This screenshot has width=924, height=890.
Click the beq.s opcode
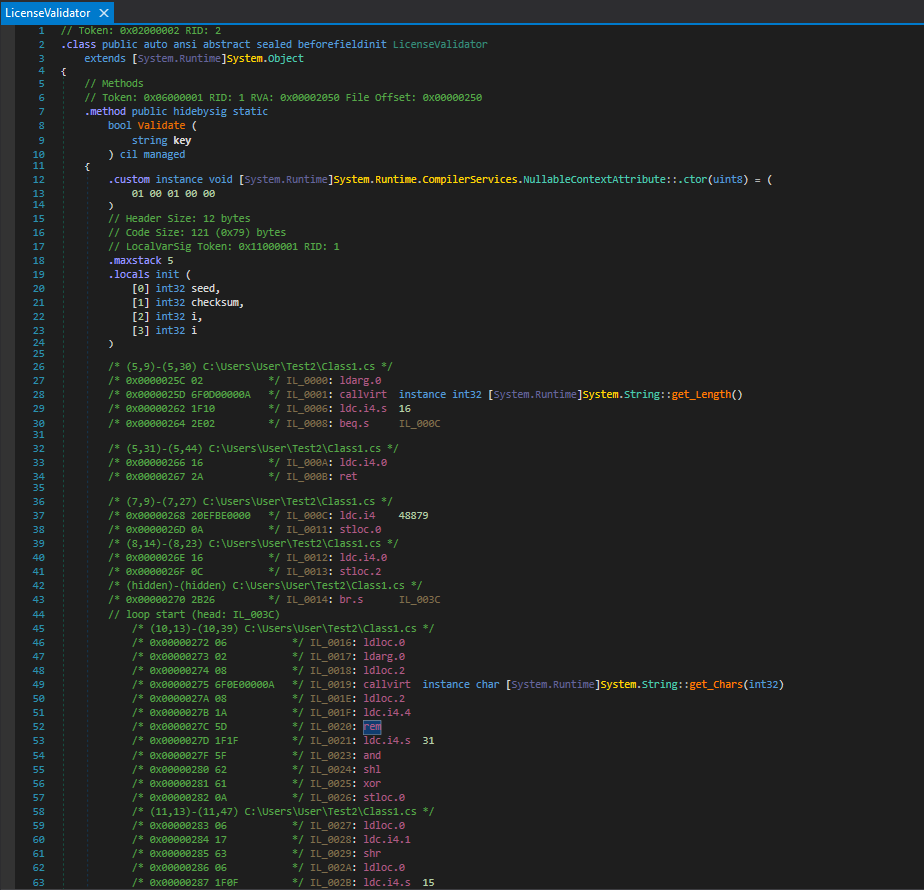[x=354, y=423]
